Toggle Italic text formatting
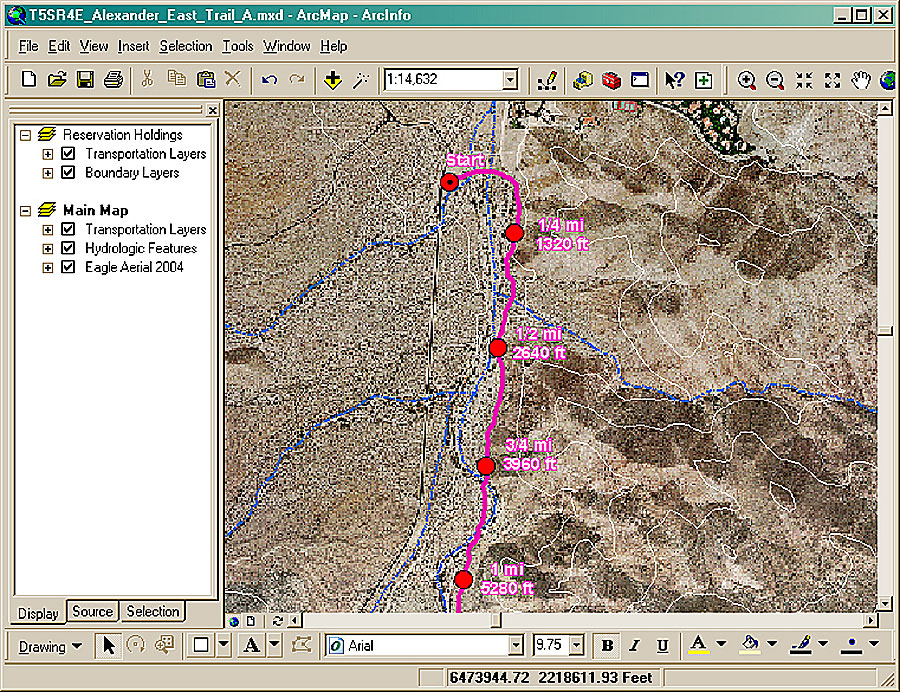 634,646
